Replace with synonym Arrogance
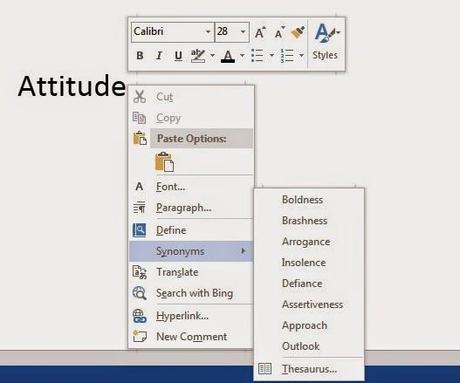The height and width of the screenshot is (383, 460). [306, 241]
